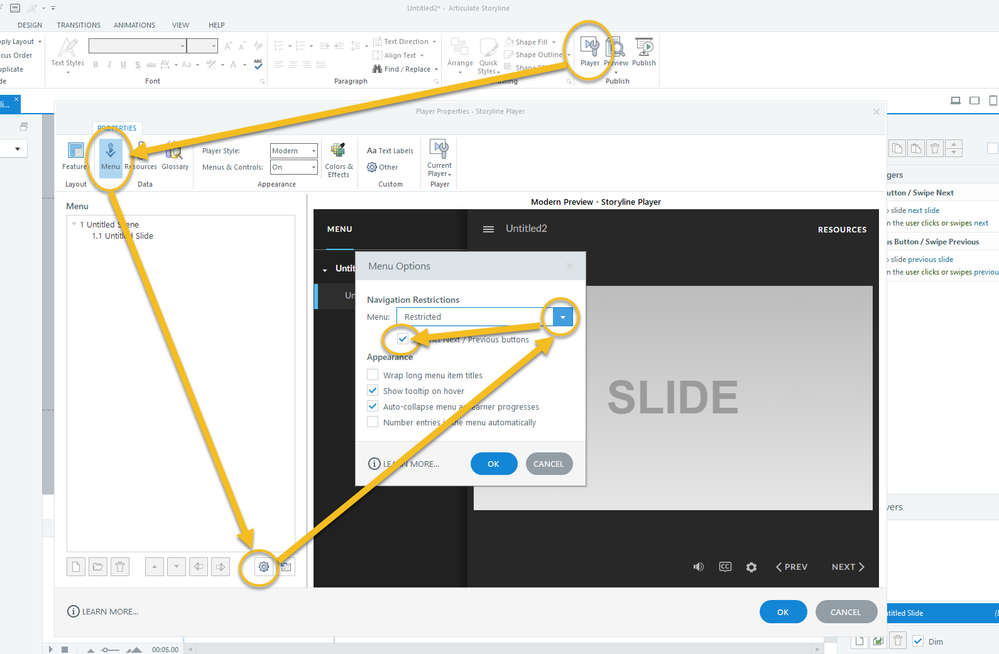The width and height of the screenshot is (999, 654).
Task: Click the volume speaker icon in player preview
Action: [x=698, y=567]
